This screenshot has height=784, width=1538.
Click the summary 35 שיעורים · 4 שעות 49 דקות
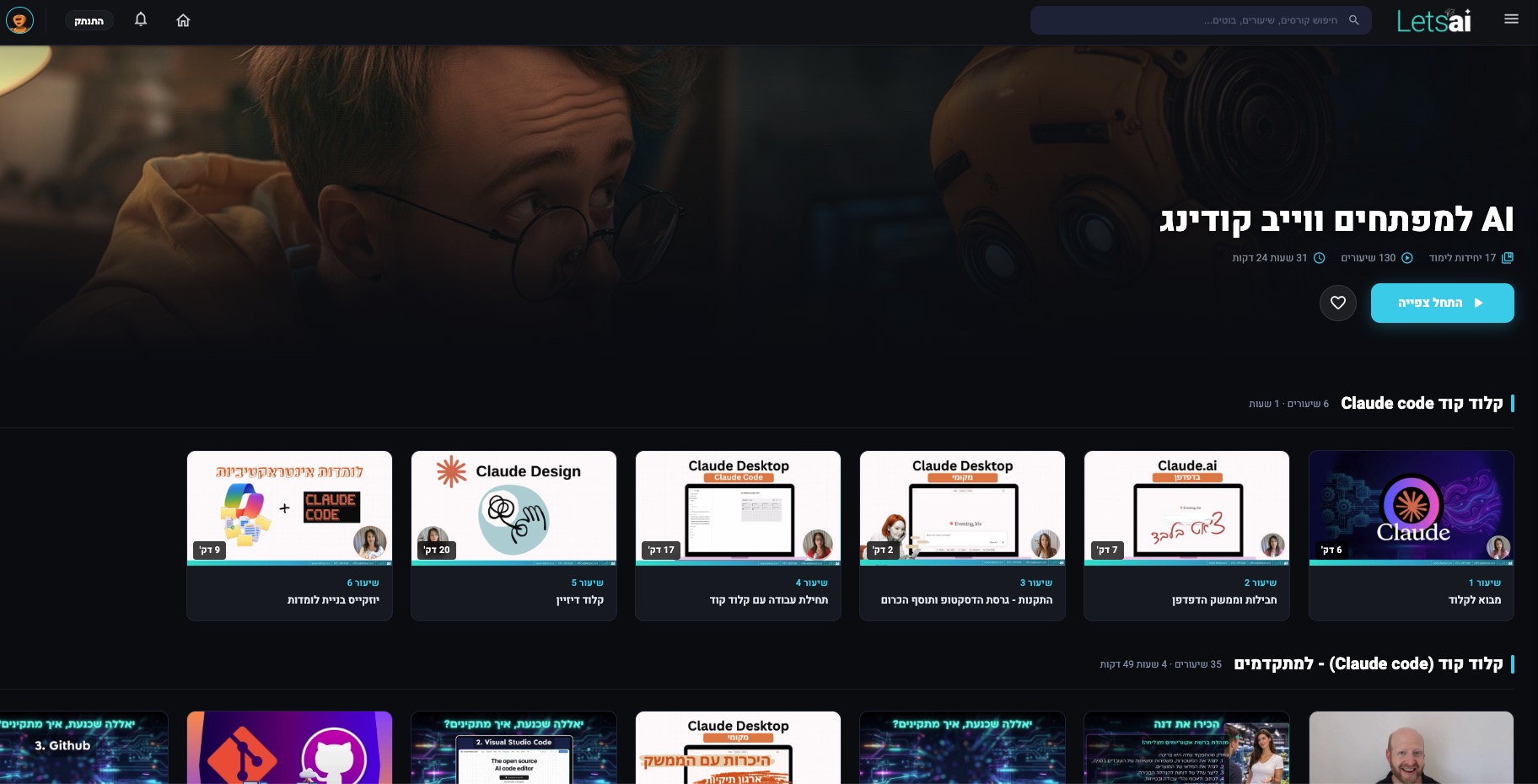point(1161,664)
